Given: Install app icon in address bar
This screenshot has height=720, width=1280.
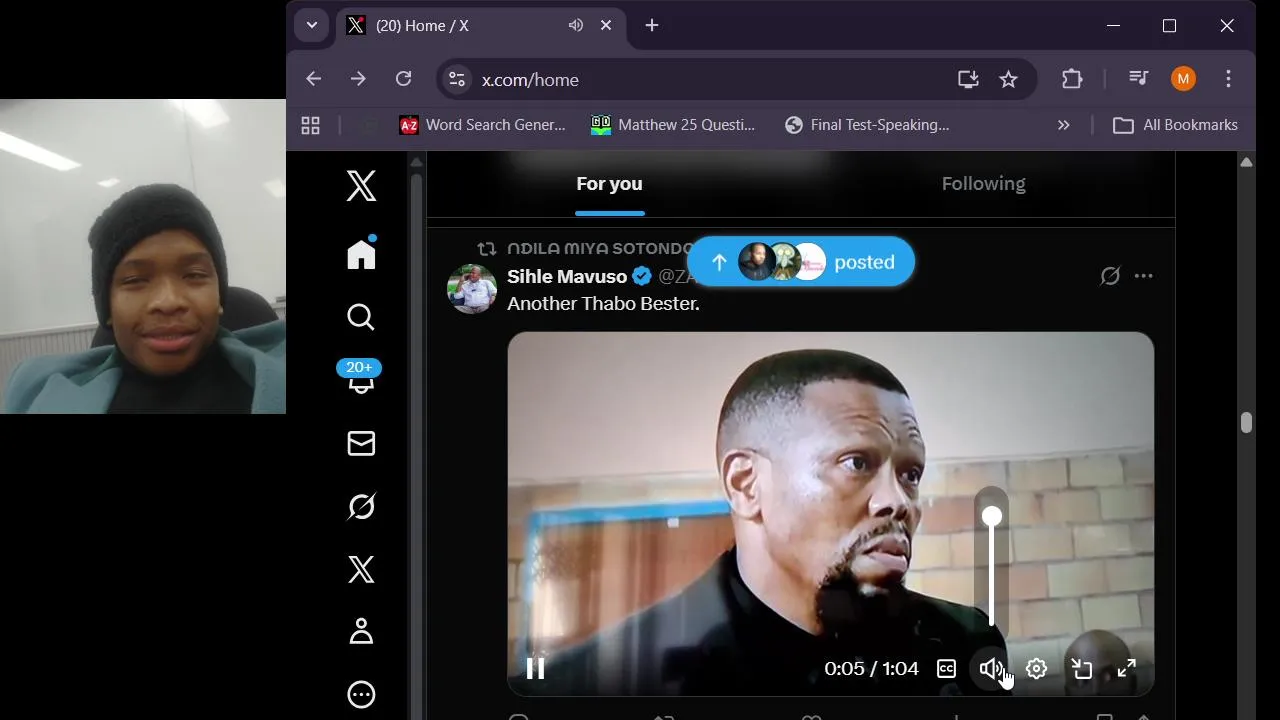Looking at the screenshot, I should [968, 79].
